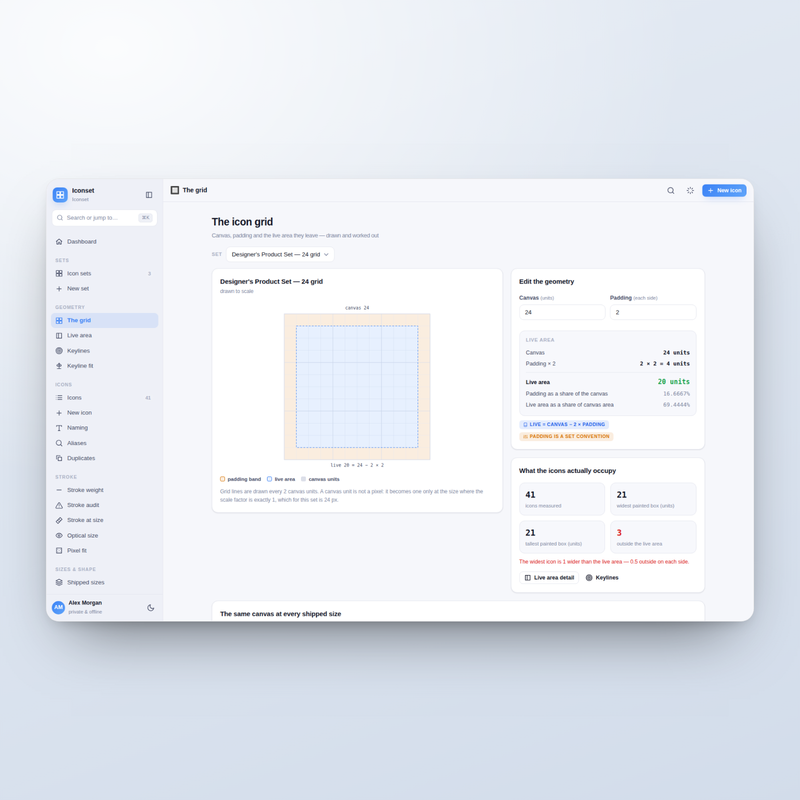Click the Aliases magnifier icon

tap(59, 443)
